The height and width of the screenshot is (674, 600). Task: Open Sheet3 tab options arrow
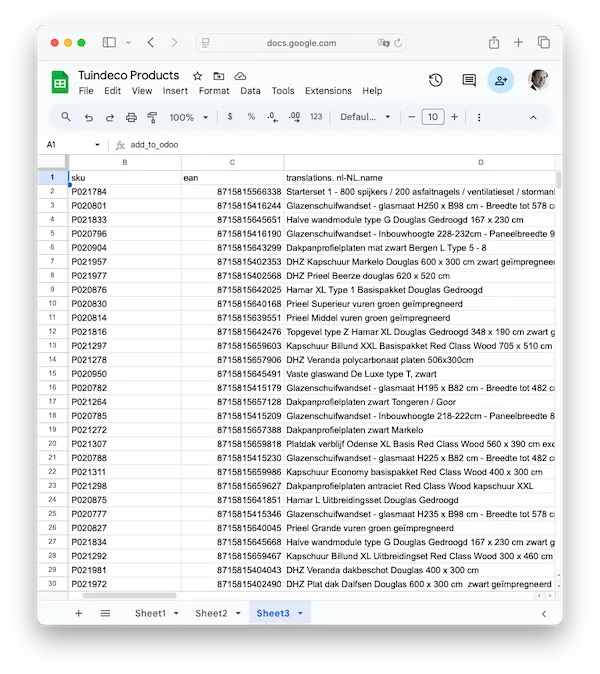[300, 613]
